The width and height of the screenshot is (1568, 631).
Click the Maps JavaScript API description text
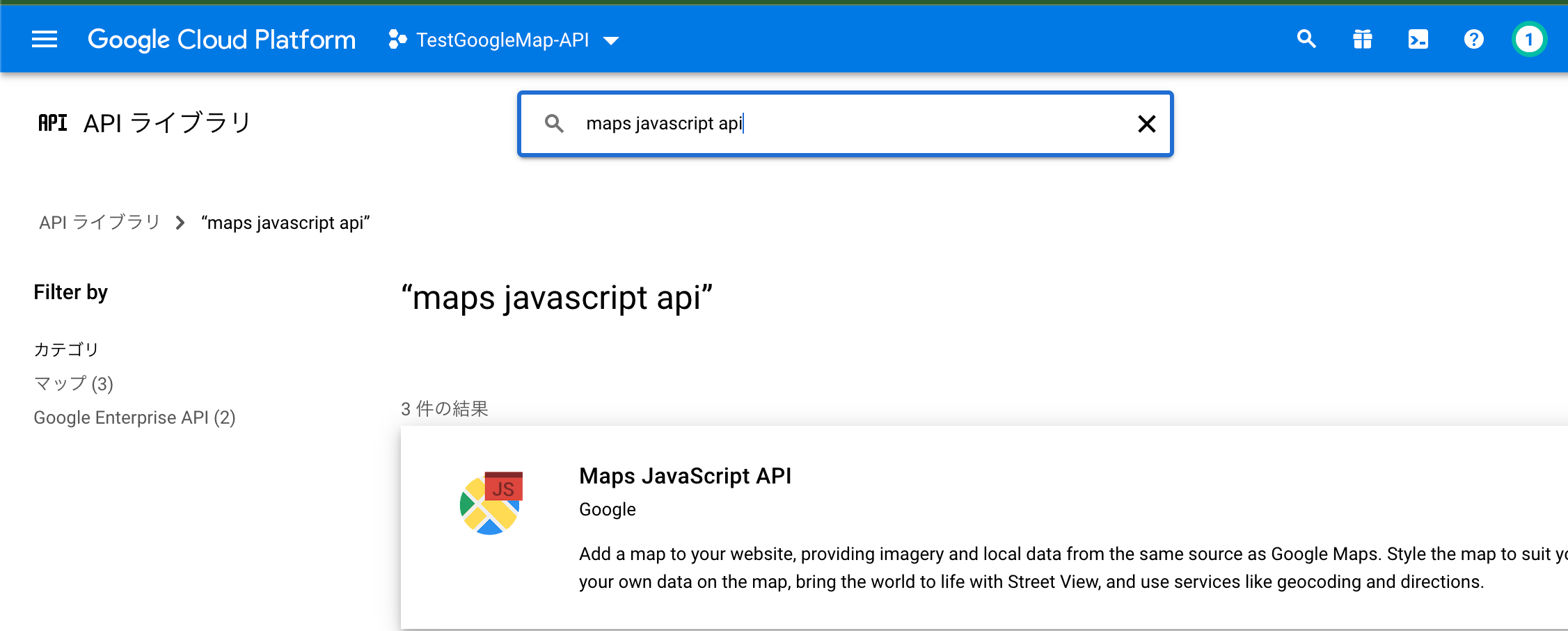[1073, 568]
